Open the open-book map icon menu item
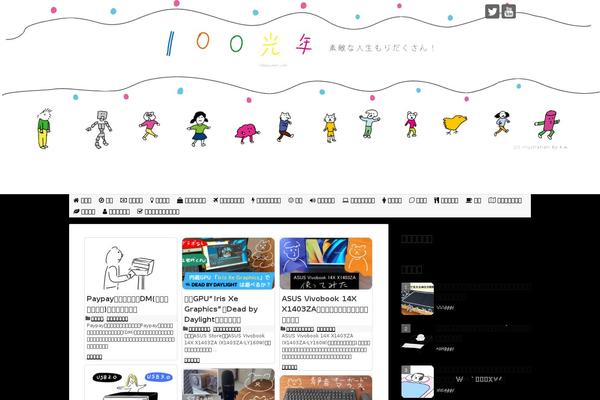 click(x=505, y=200)
